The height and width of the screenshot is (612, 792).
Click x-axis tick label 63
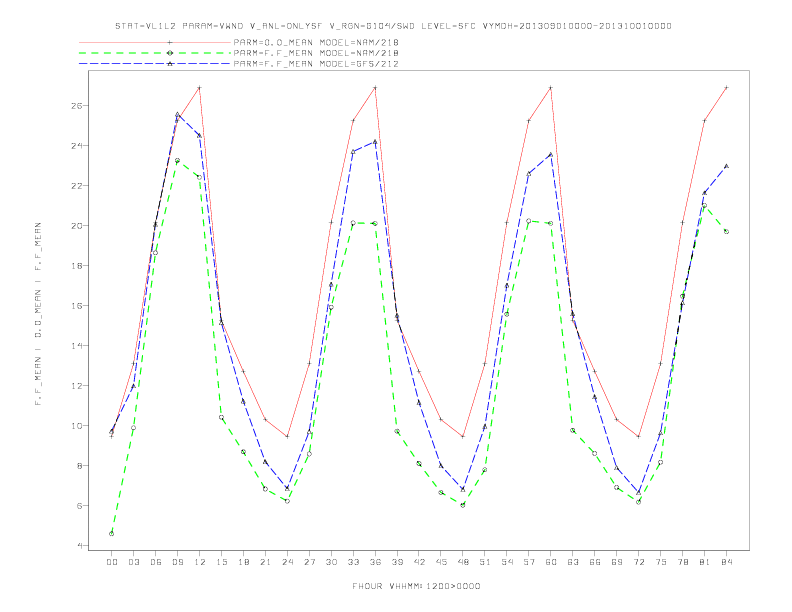coord(573,562)
